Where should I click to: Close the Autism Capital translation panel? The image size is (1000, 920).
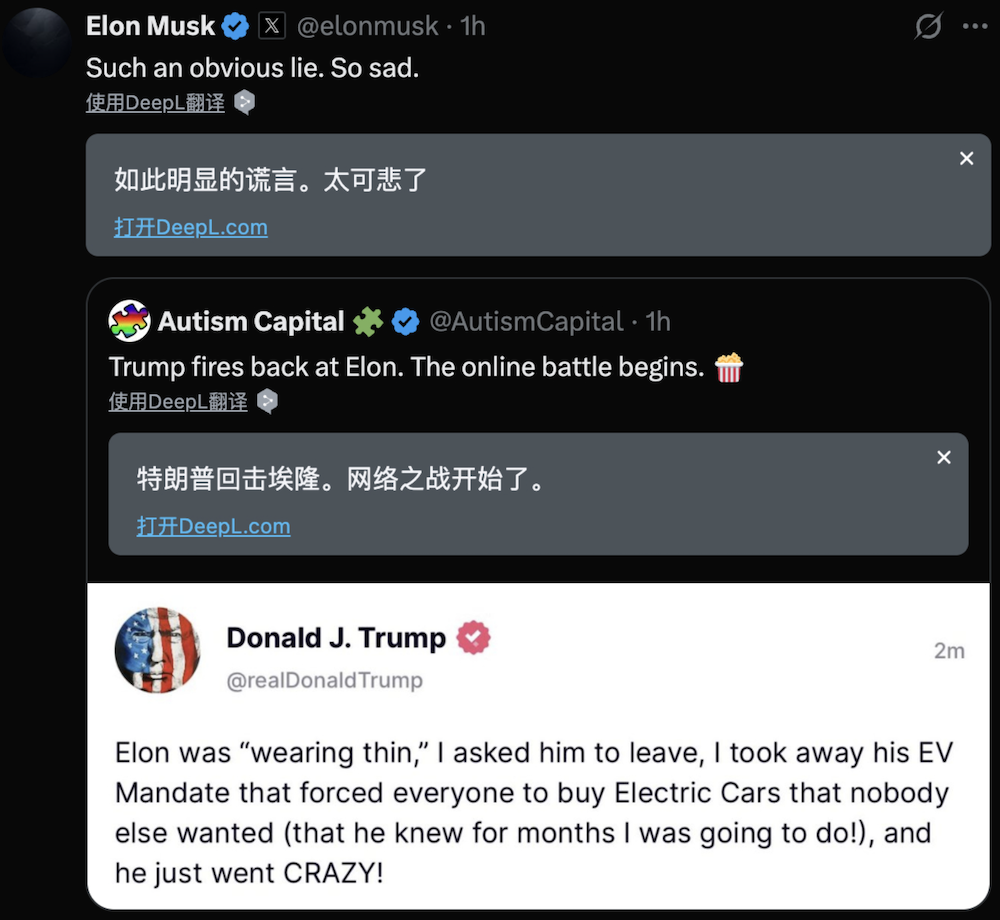pos(943,457)
